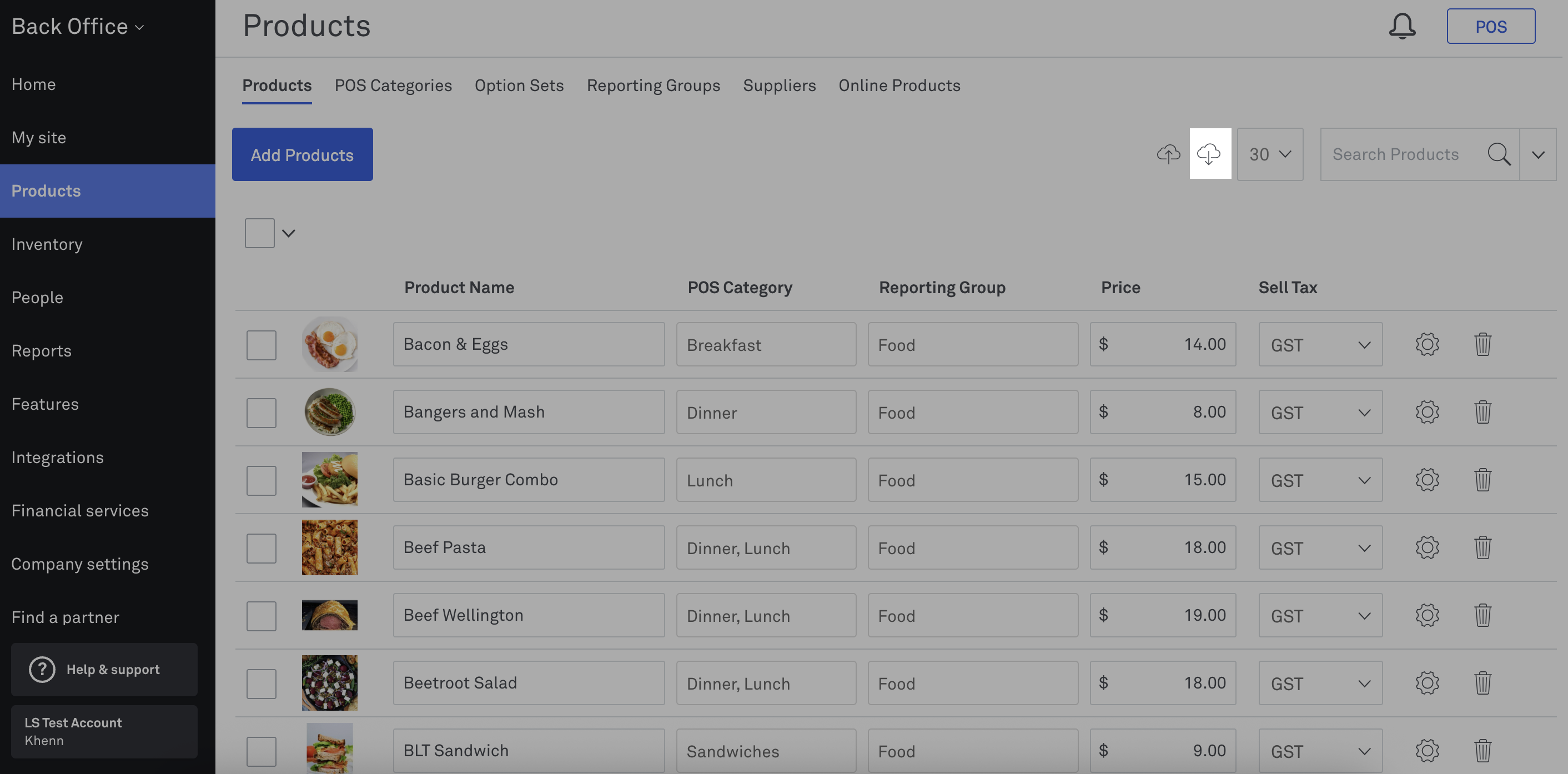Tick the Basic Burger Combo checkbox
This screenshot has width=1568, height=774.
[261, 481]
